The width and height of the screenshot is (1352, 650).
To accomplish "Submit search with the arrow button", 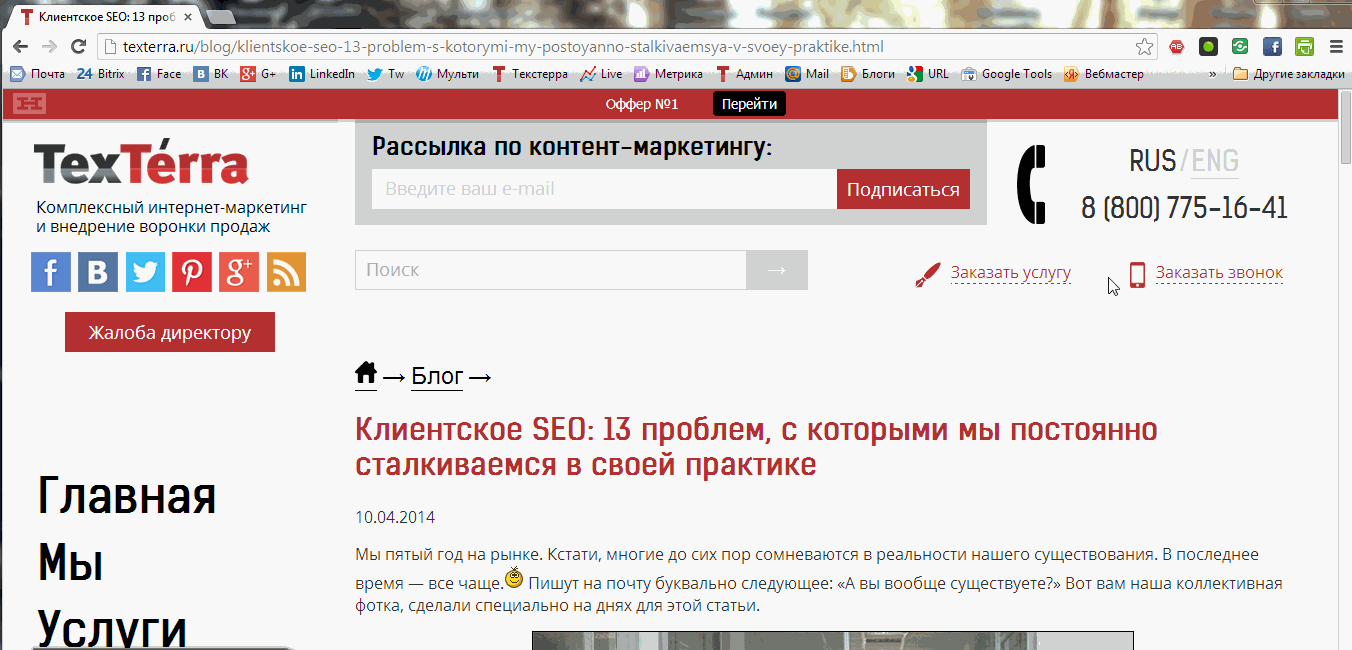I will [x=777, y=270].
